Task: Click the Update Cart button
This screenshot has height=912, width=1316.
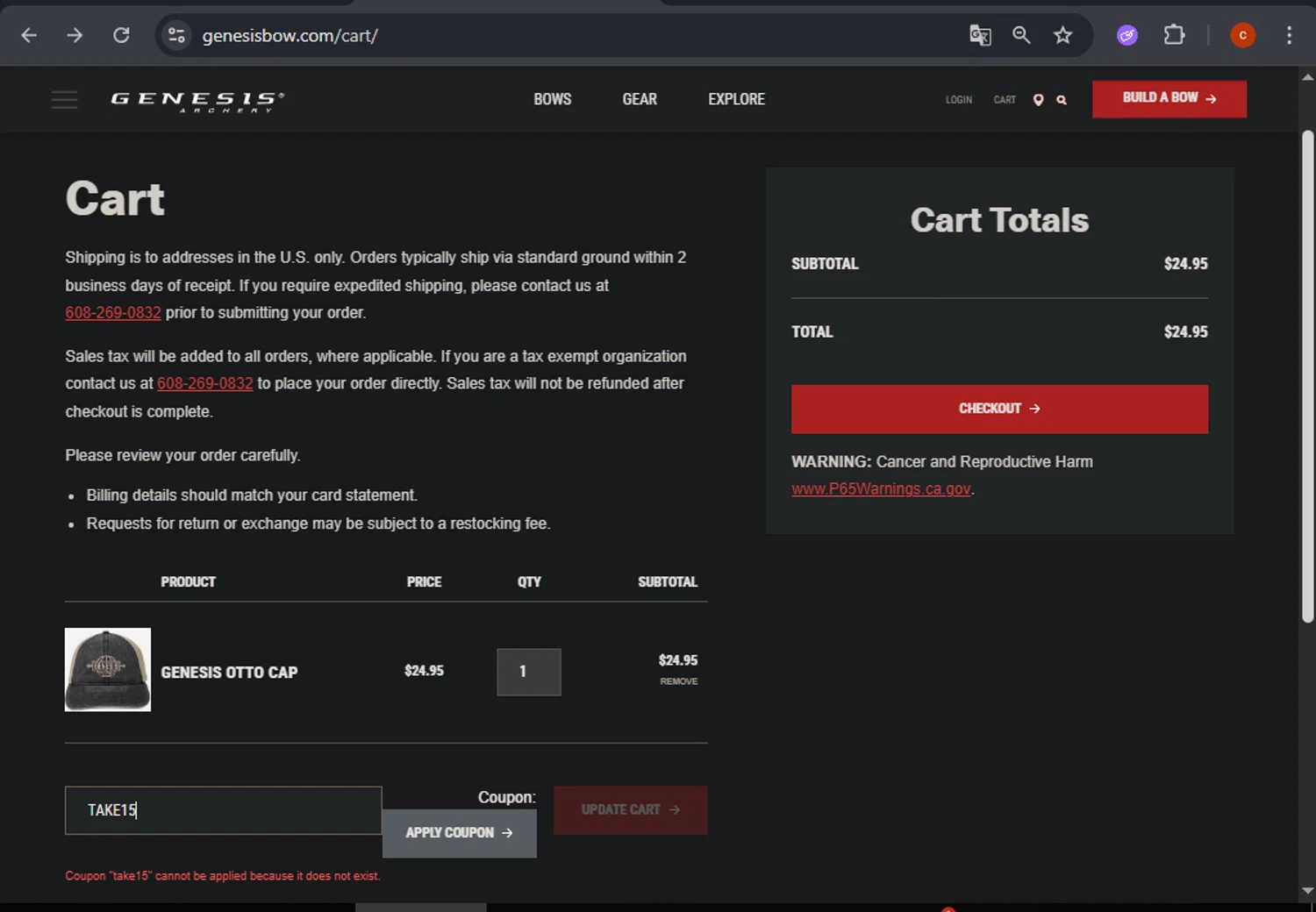Action: (x=630, y=810)
